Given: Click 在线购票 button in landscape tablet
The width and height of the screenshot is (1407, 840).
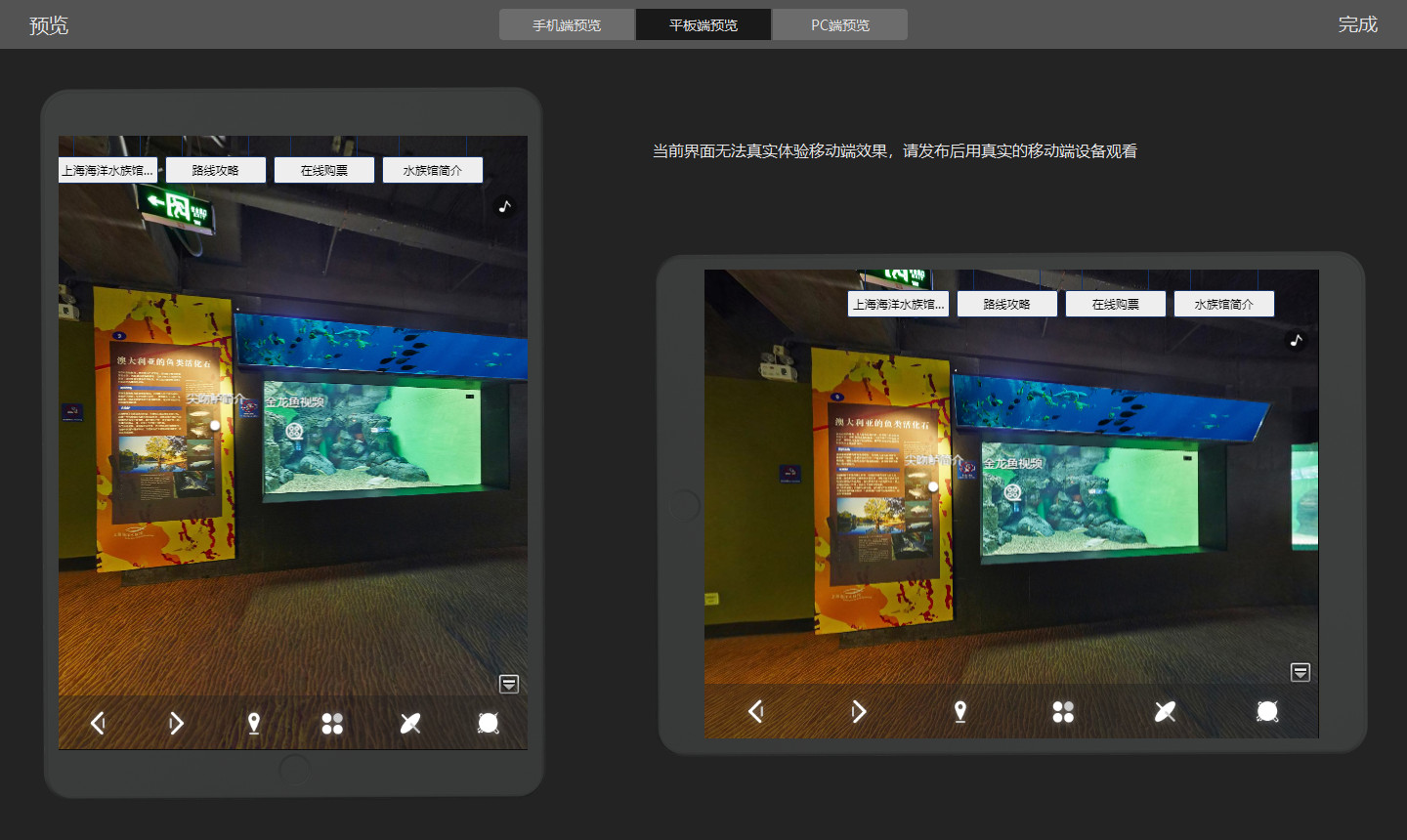Looking at the screenshot, I should pyautogui.click(x=1116, y=304).
